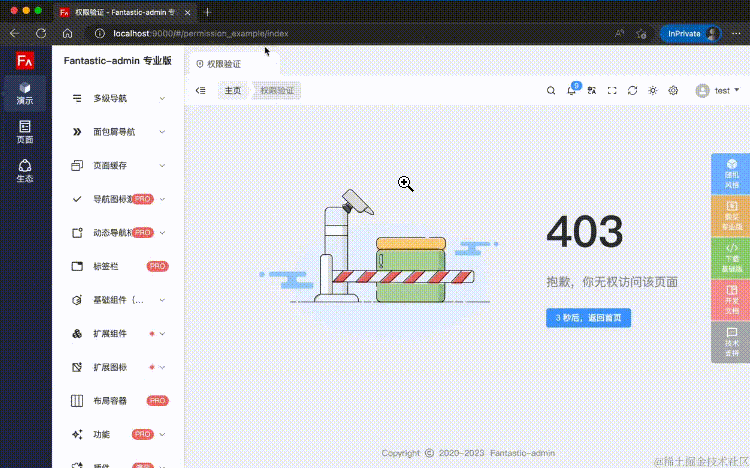
Task: Click the browser reload button
Action: pyautogui.click(x=41, y=33)
